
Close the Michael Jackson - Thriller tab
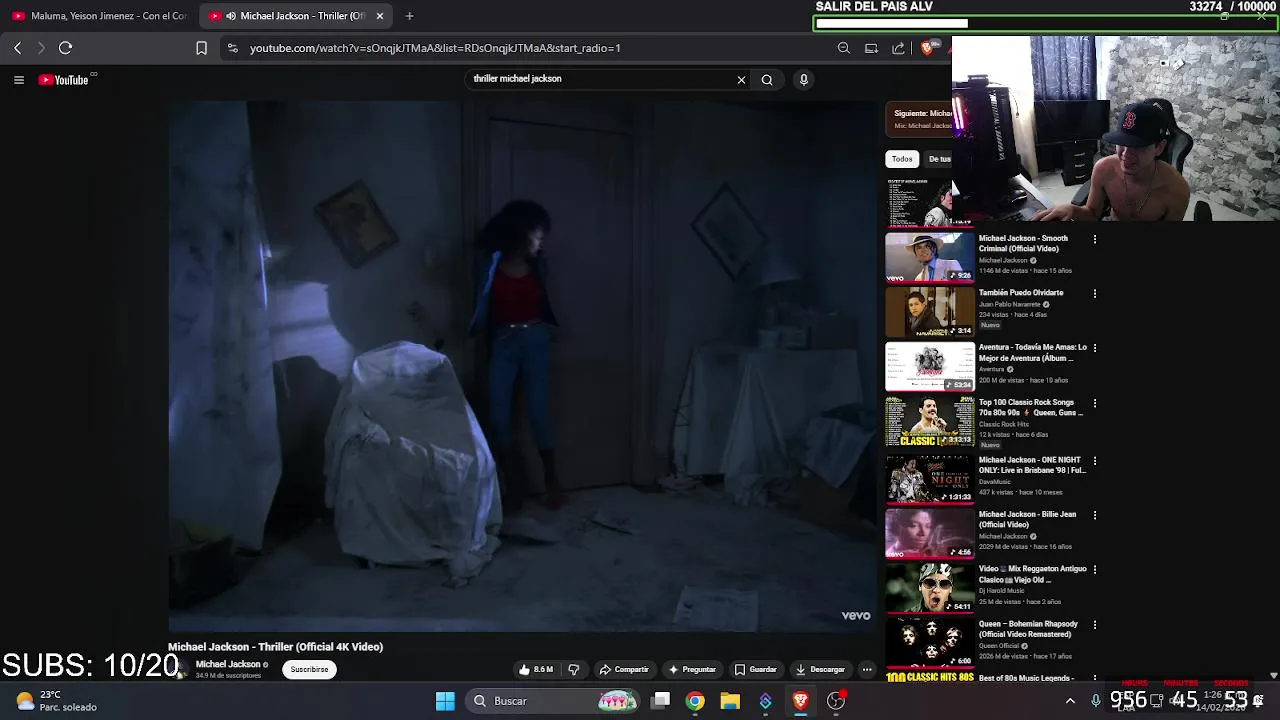380,16
